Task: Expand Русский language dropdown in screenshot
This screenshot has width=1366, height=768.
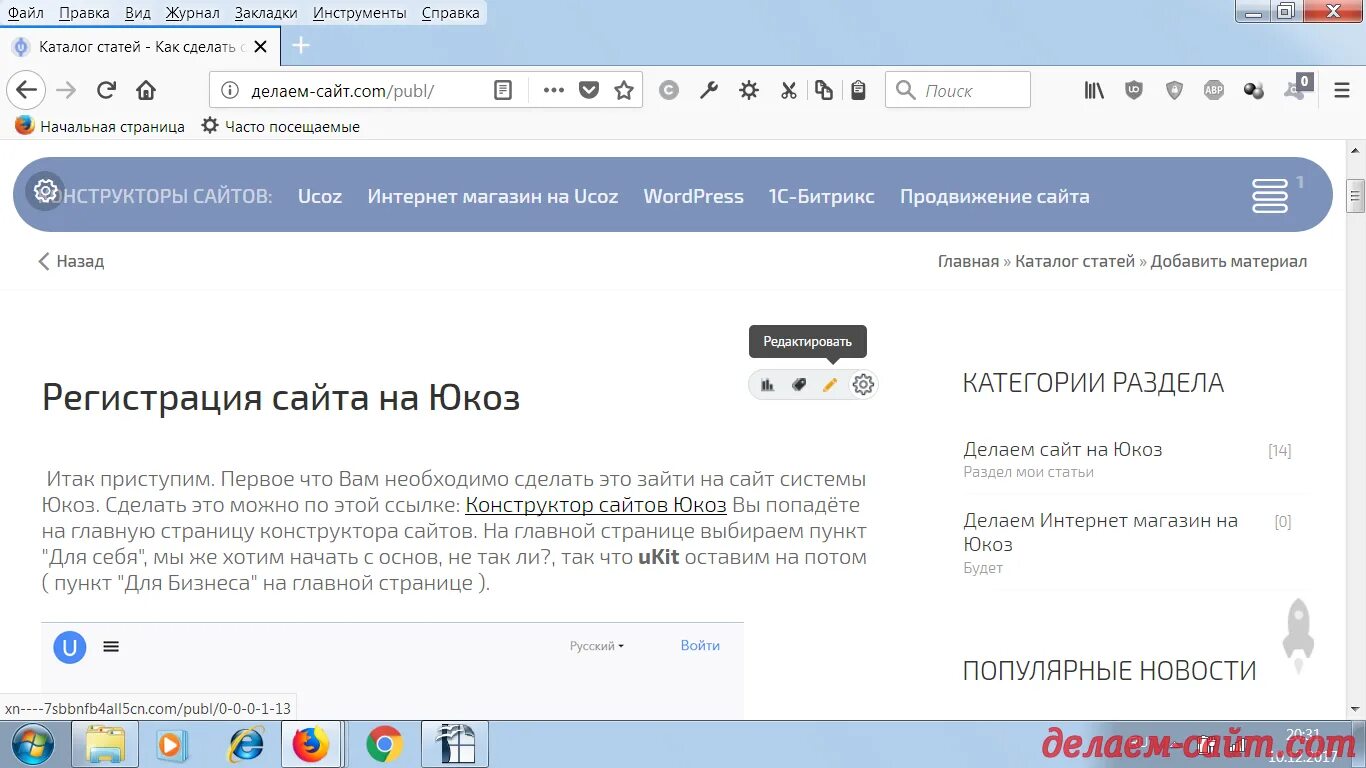Action: click(597, 646)
